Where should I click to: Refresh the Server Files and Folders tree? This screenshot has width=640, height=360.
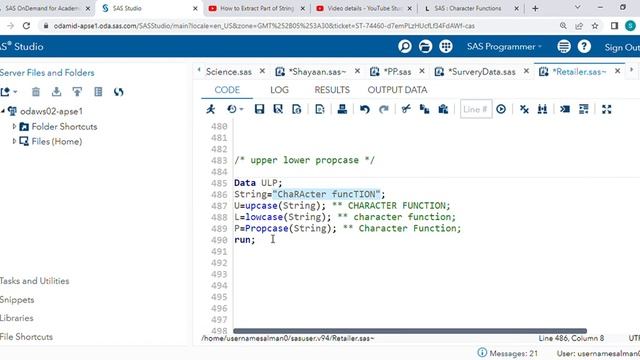point(119,92)
